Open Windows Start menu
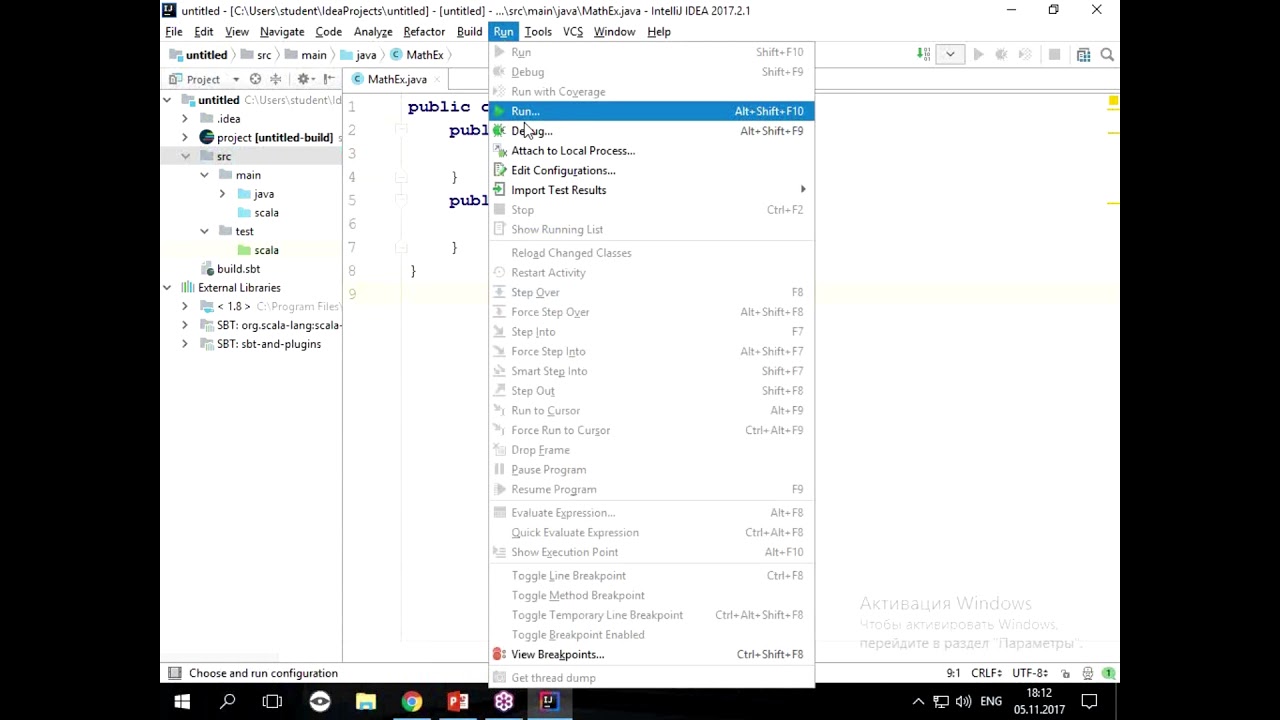 pyautogui.click(x=182, y=701)
